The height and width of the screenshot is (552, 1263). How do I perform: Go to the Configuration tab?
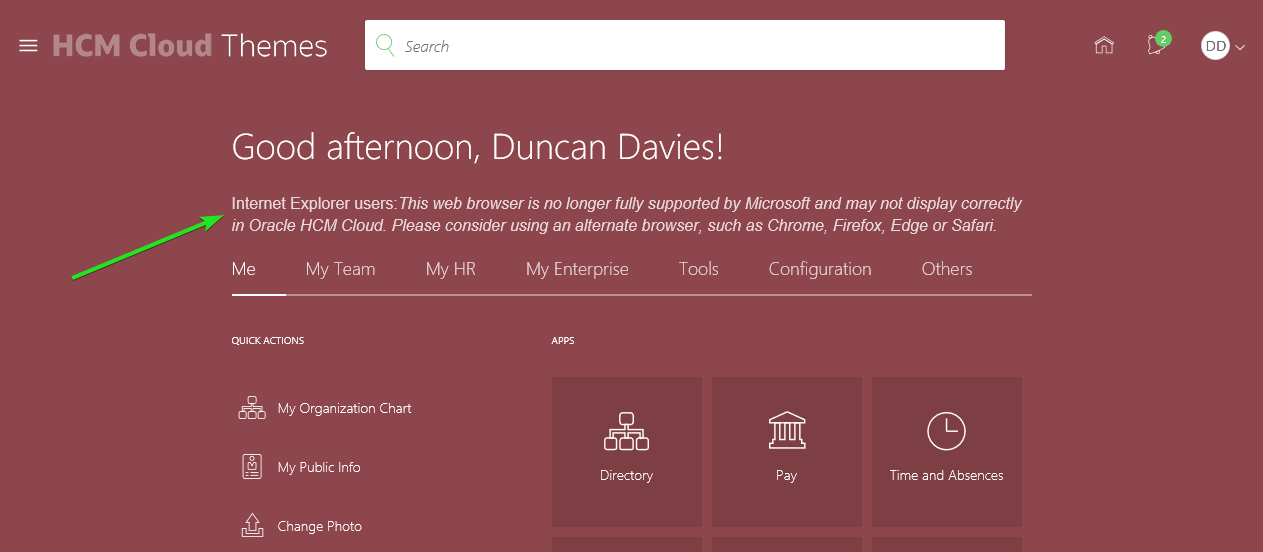pos(820,269)
